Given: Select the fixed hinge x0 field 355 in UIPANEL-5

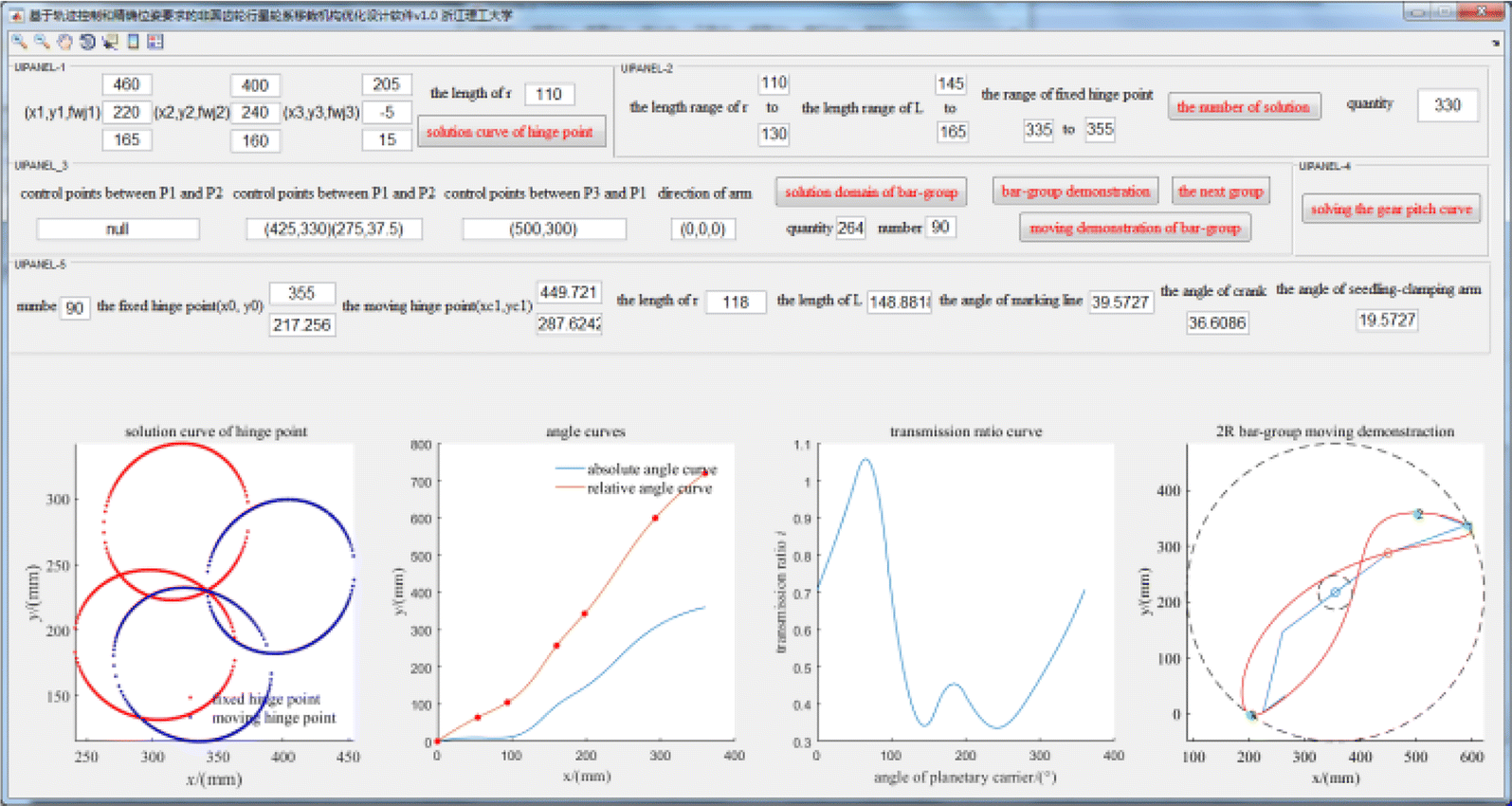Looking at the screenshot, I should pyautogui.click(x=301, y=293).
